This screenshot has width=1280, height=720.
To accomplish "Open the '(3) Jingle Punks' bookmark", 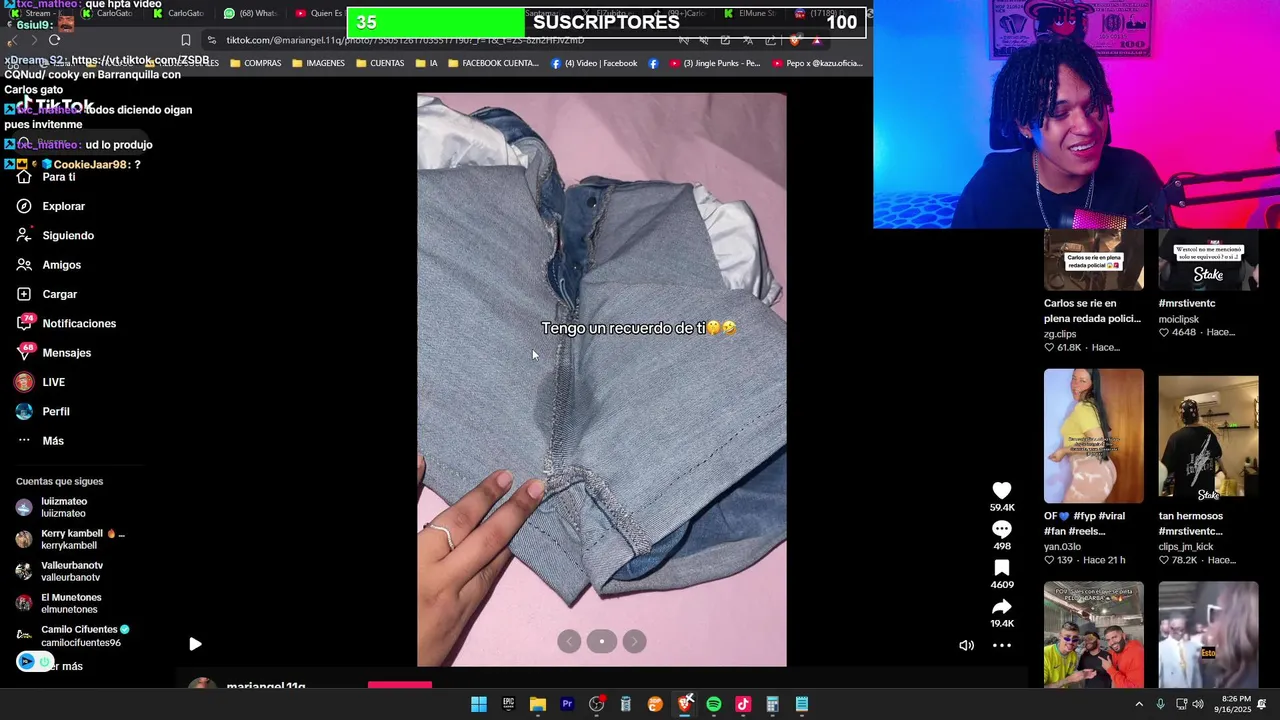I will (715, 63).
